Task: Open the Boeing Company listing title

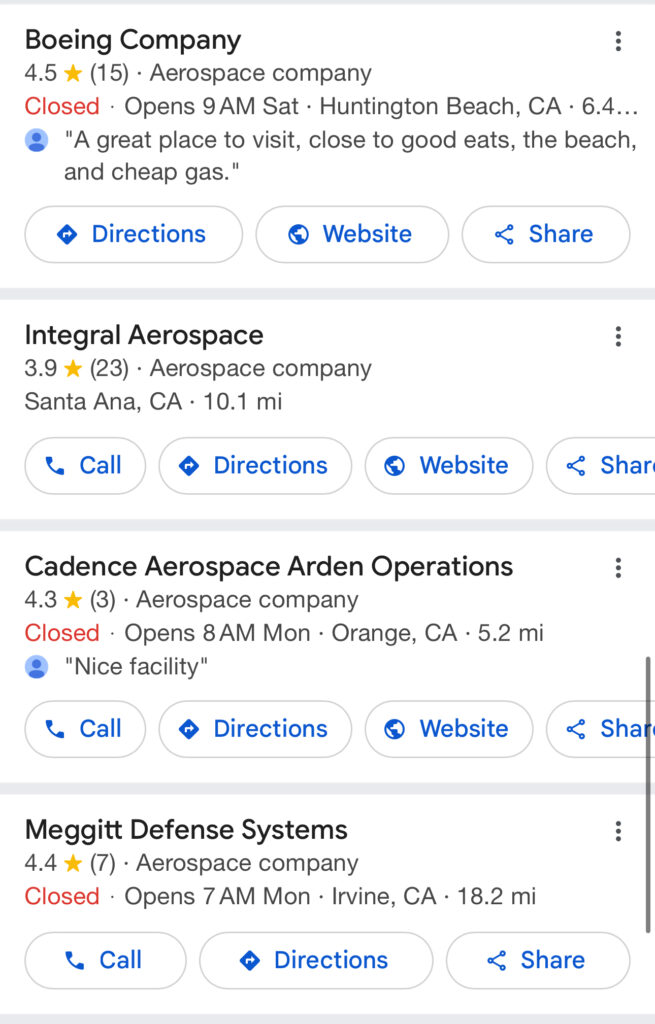Action: (133, 40)
